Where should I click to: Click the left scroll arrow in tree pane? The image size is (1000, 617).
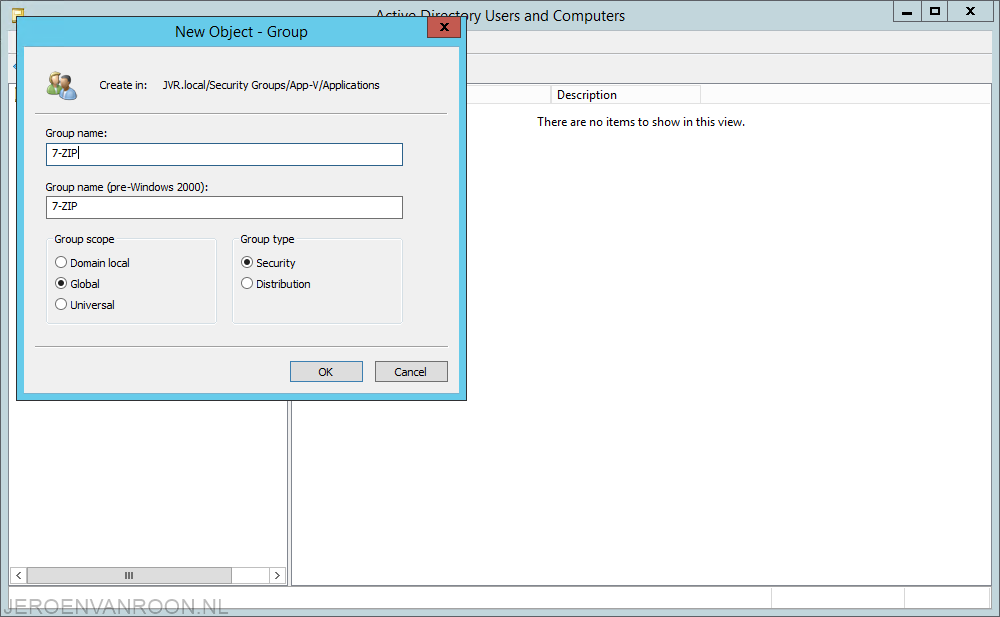click(18, 576)
